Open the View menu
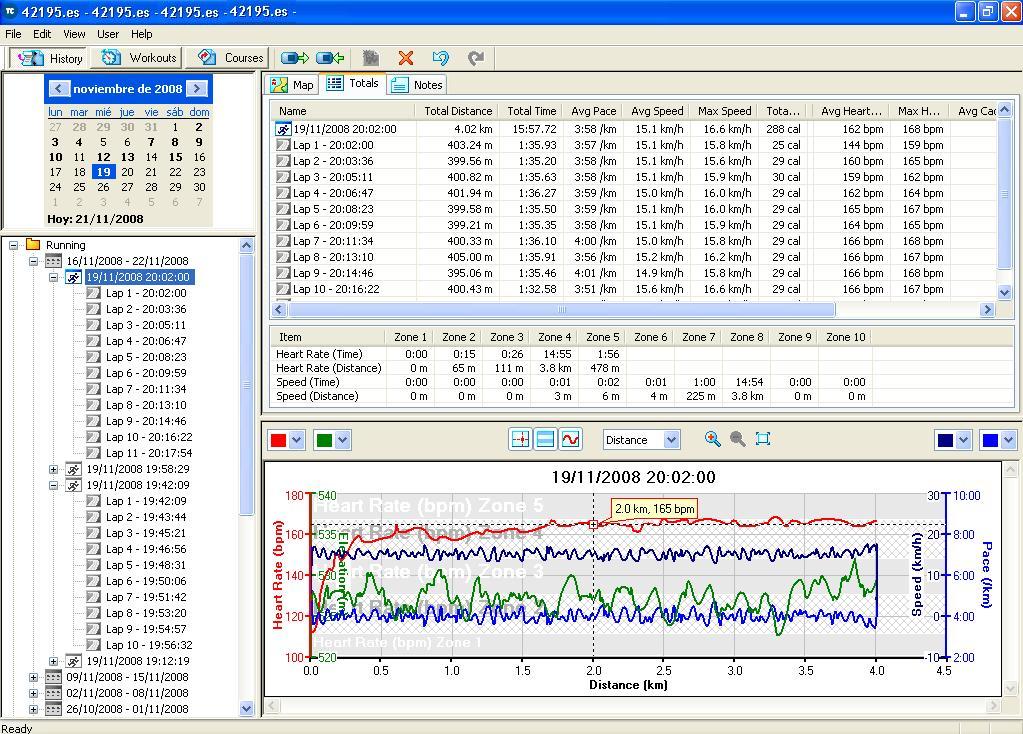Image resolution: width=1023 pixels, height=734 pixels. pyautogui.click(x=74, y=34)
